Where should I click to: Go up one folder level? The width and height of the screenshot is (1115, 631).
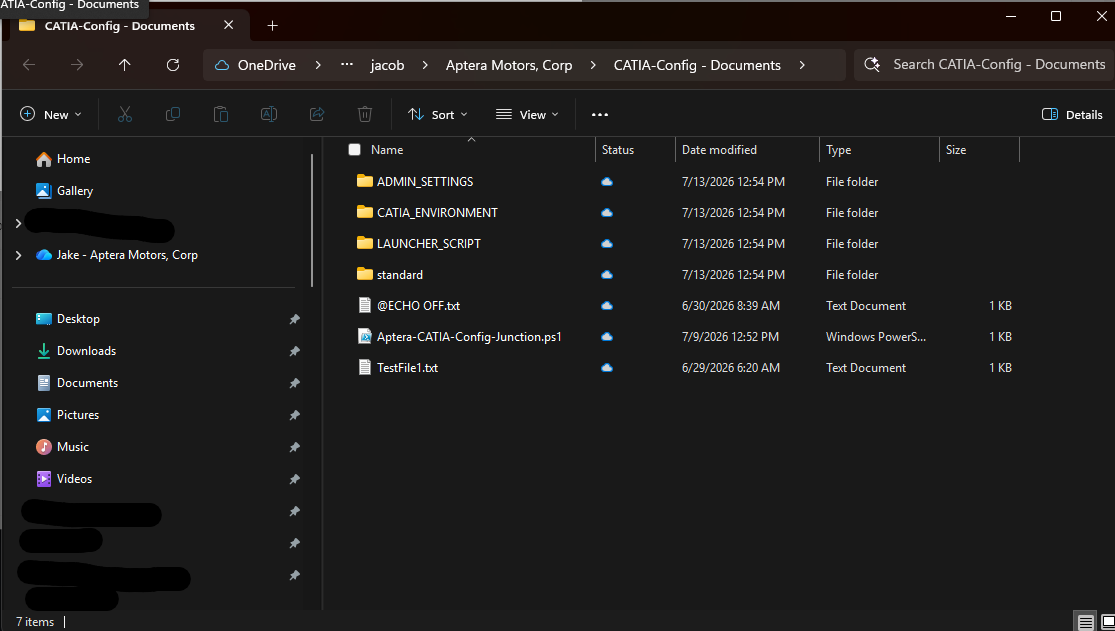click(124, 65)
